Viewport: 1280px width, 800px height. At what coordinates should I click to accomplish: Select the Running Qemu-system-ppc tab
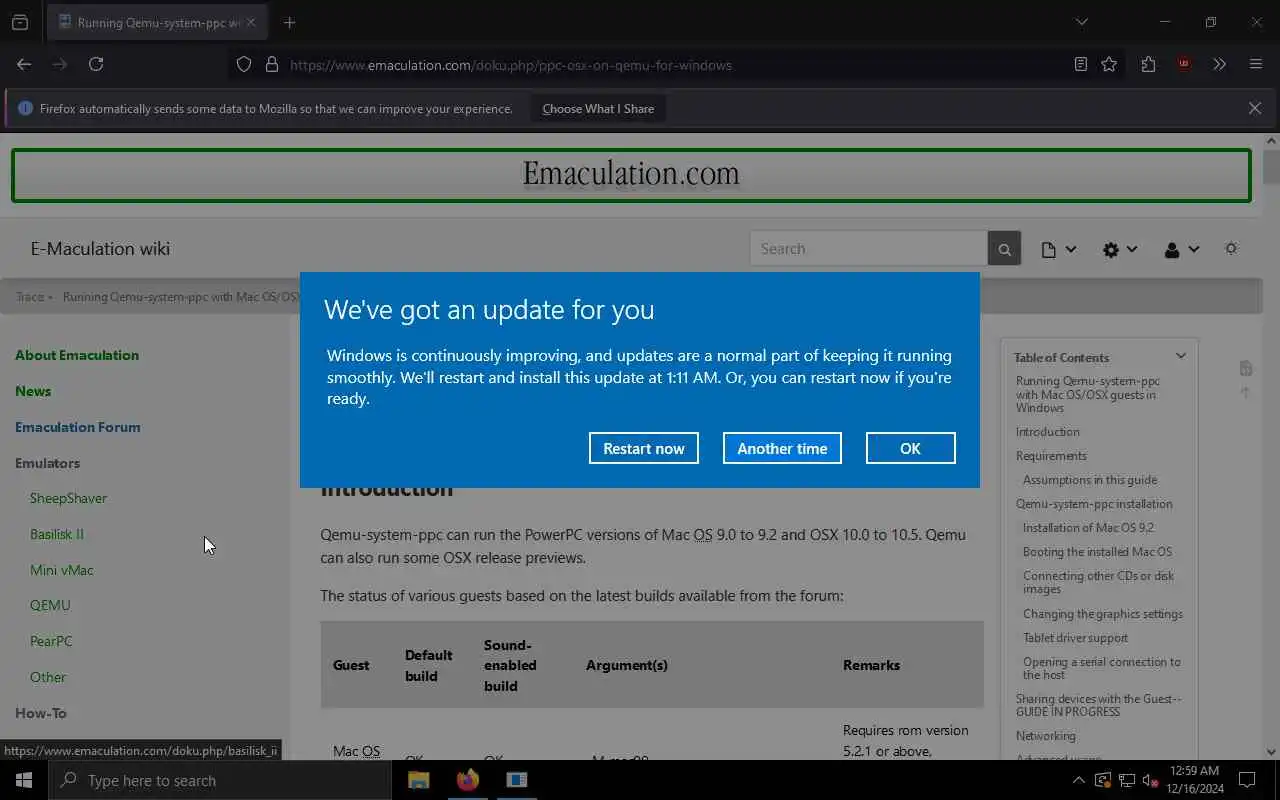point(157,22)
